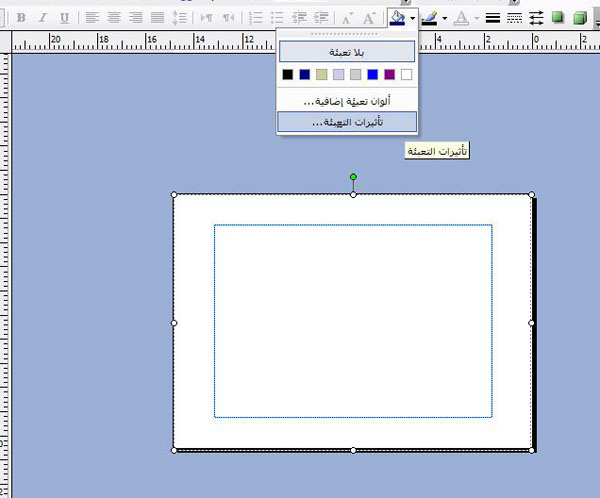Open 'تأثيرات التعبئة...' fill effects entry
The height and width of the screenshot is (498, 600).
346,122
